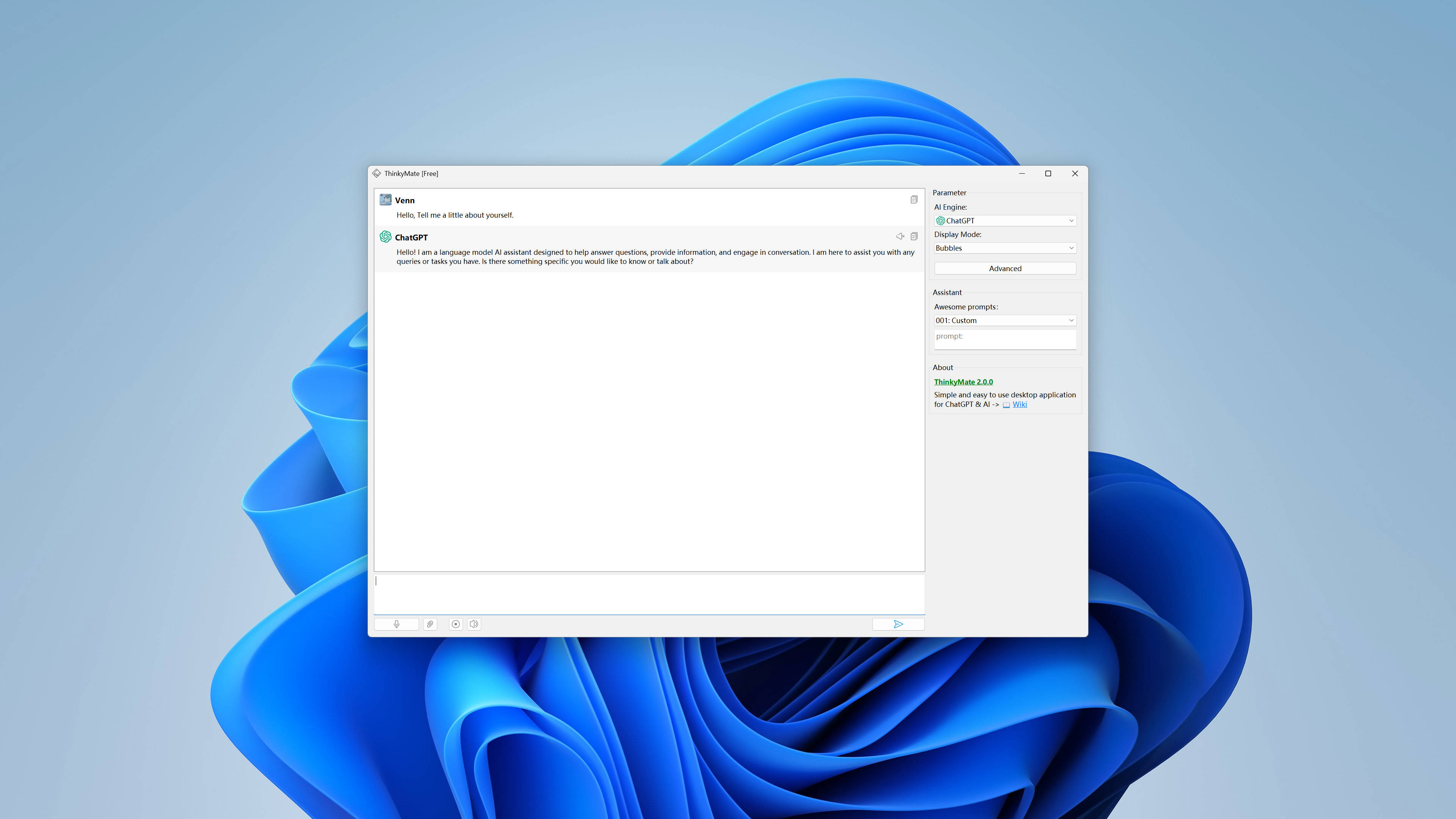This screenshot has width=1456, height=819.
Task: Close the ThinkyMate window
Action: [1075, 174]
